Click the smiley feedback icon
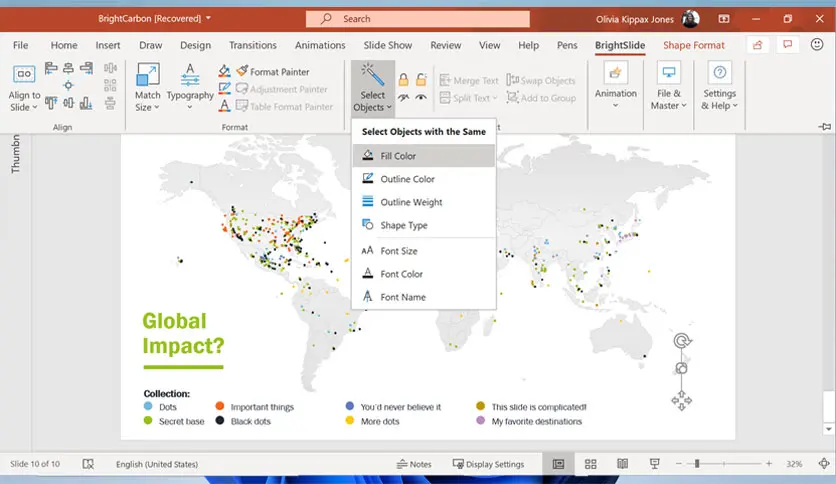 coord(817,45)
